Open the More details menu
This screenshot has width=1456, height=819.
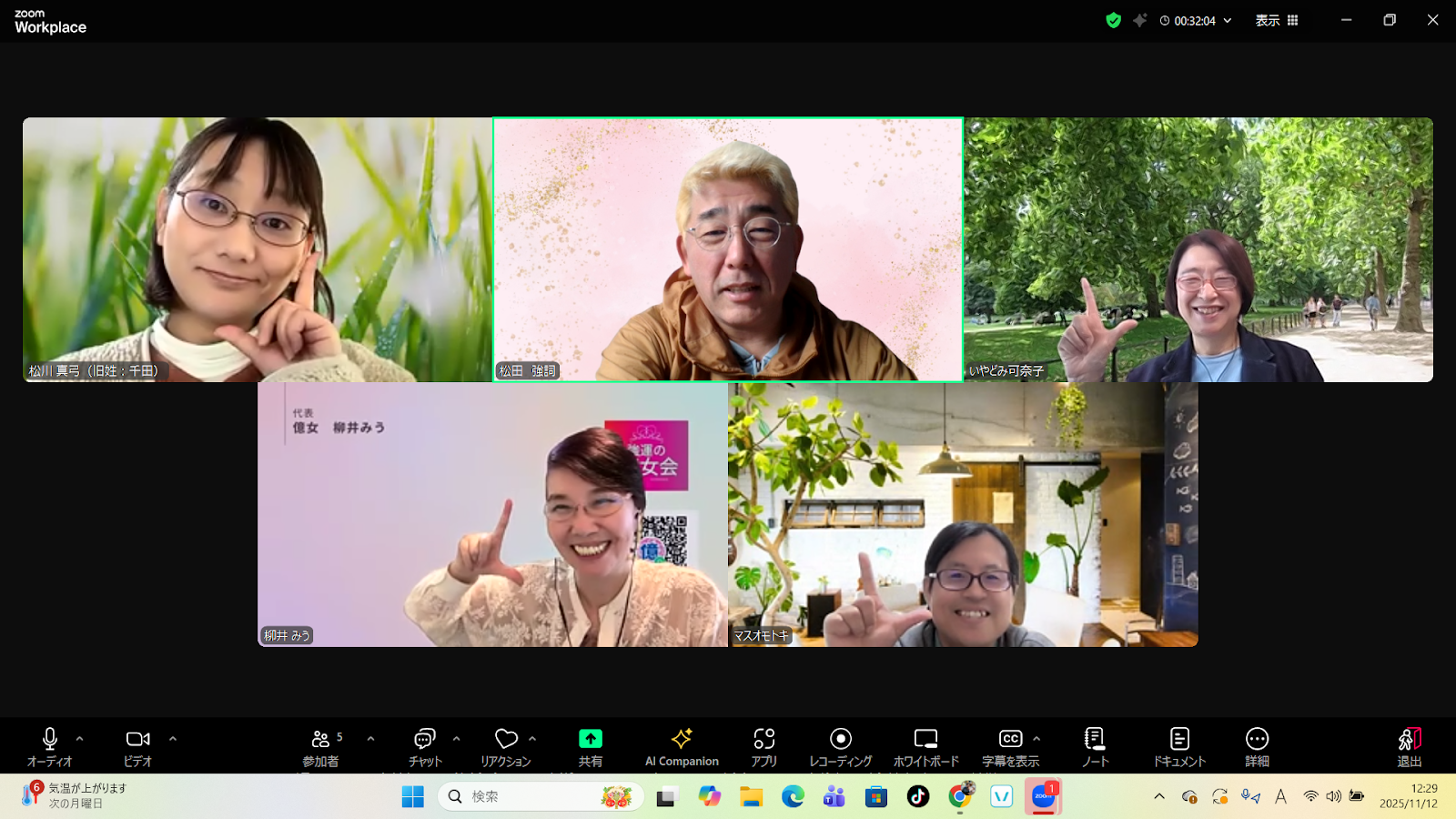1257,746
